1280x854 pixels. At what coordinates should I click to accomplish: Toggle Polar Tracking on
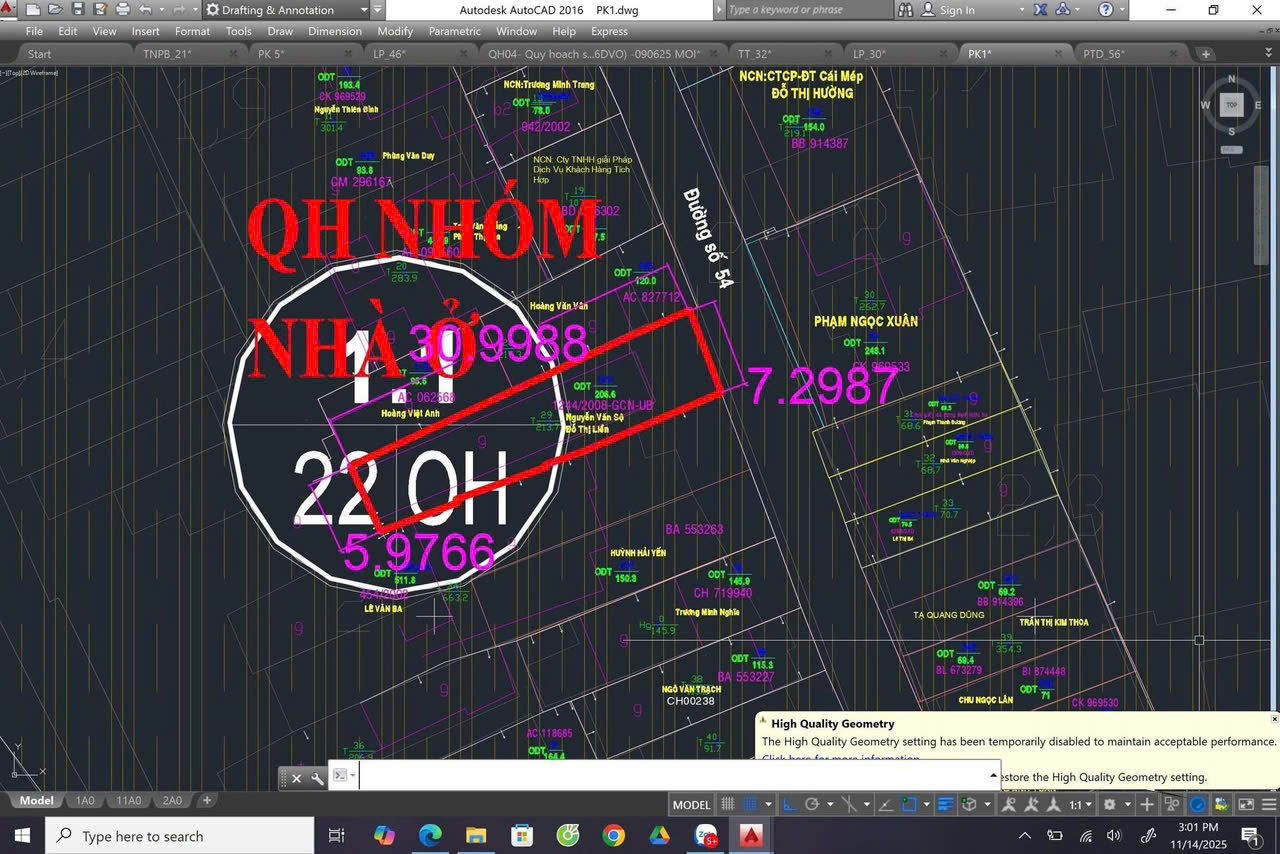tap(813, 804)
